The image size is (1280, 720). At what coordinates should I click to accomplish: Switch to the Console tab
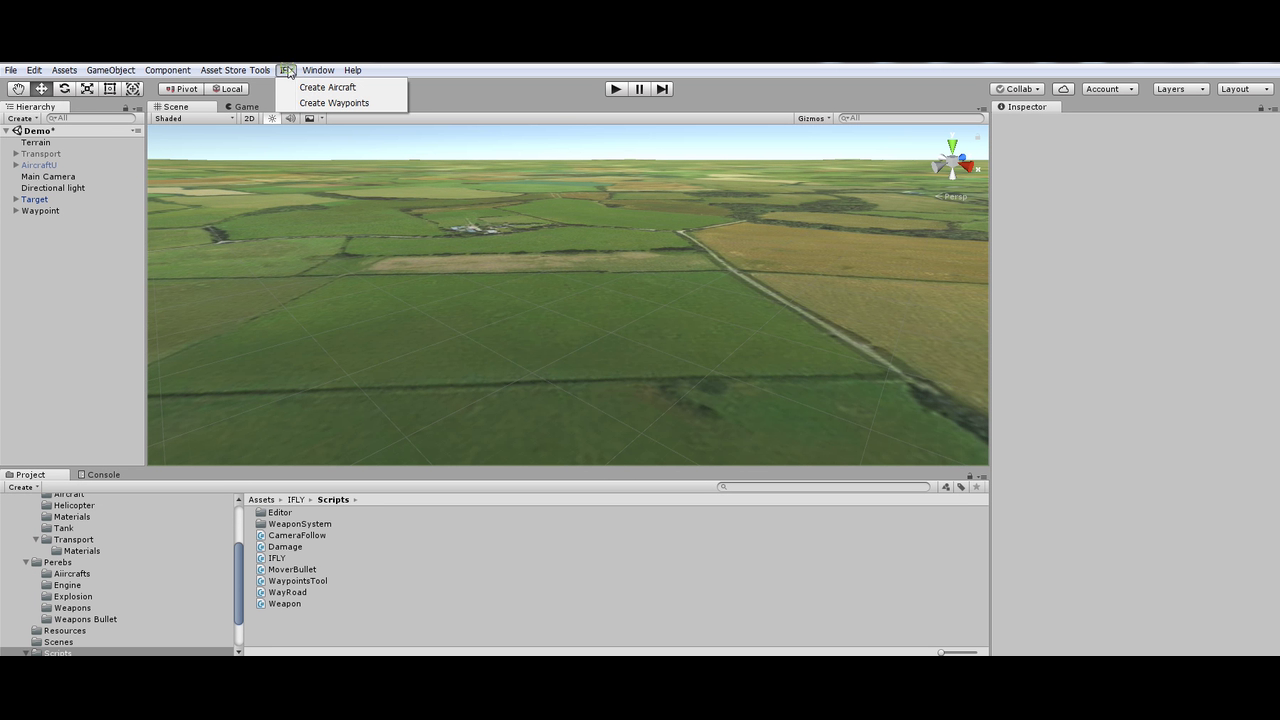(99, 475)
